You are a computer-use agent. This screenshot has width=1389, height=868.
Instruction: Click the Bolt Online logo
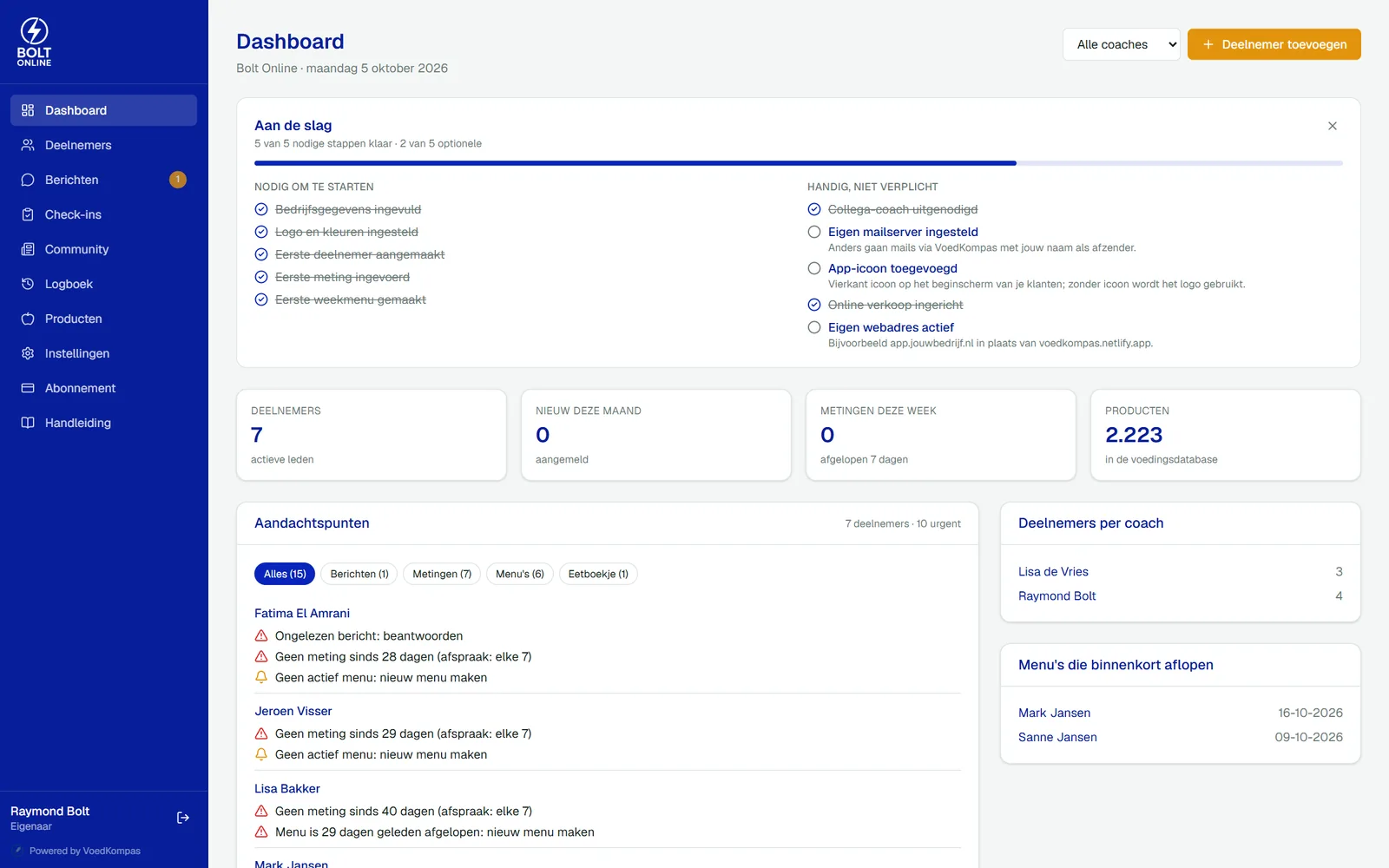(x=35, y=42)
